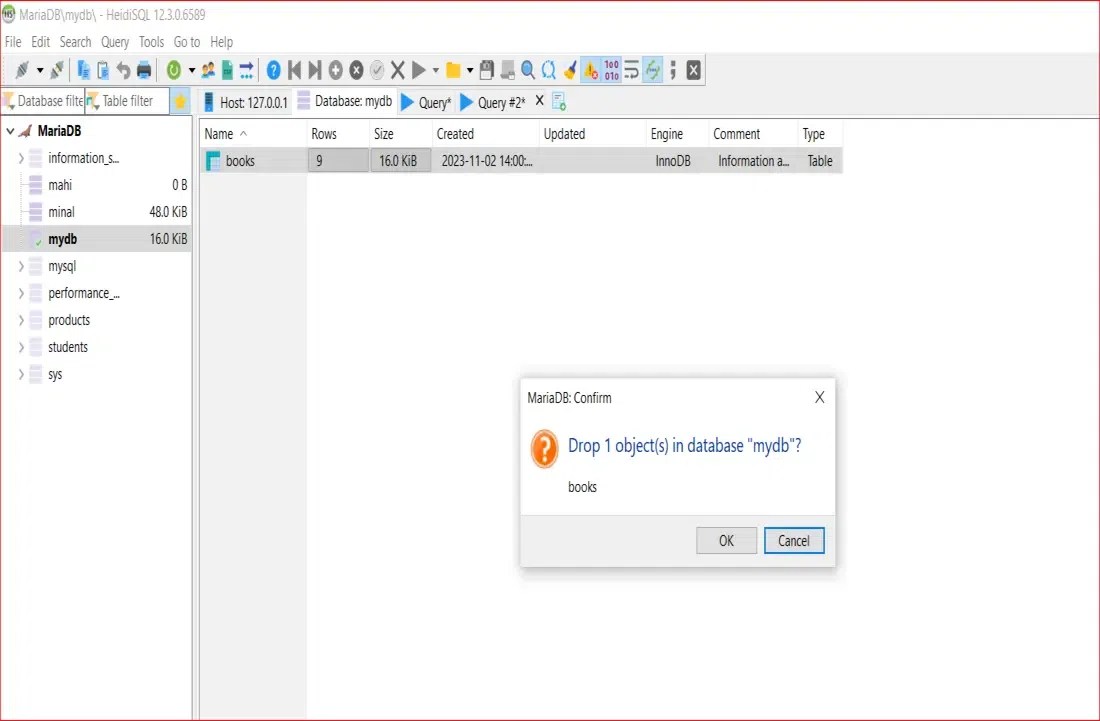Open the User manager
The width and height of the screenshot is (1100, 721).
[210, 69]
